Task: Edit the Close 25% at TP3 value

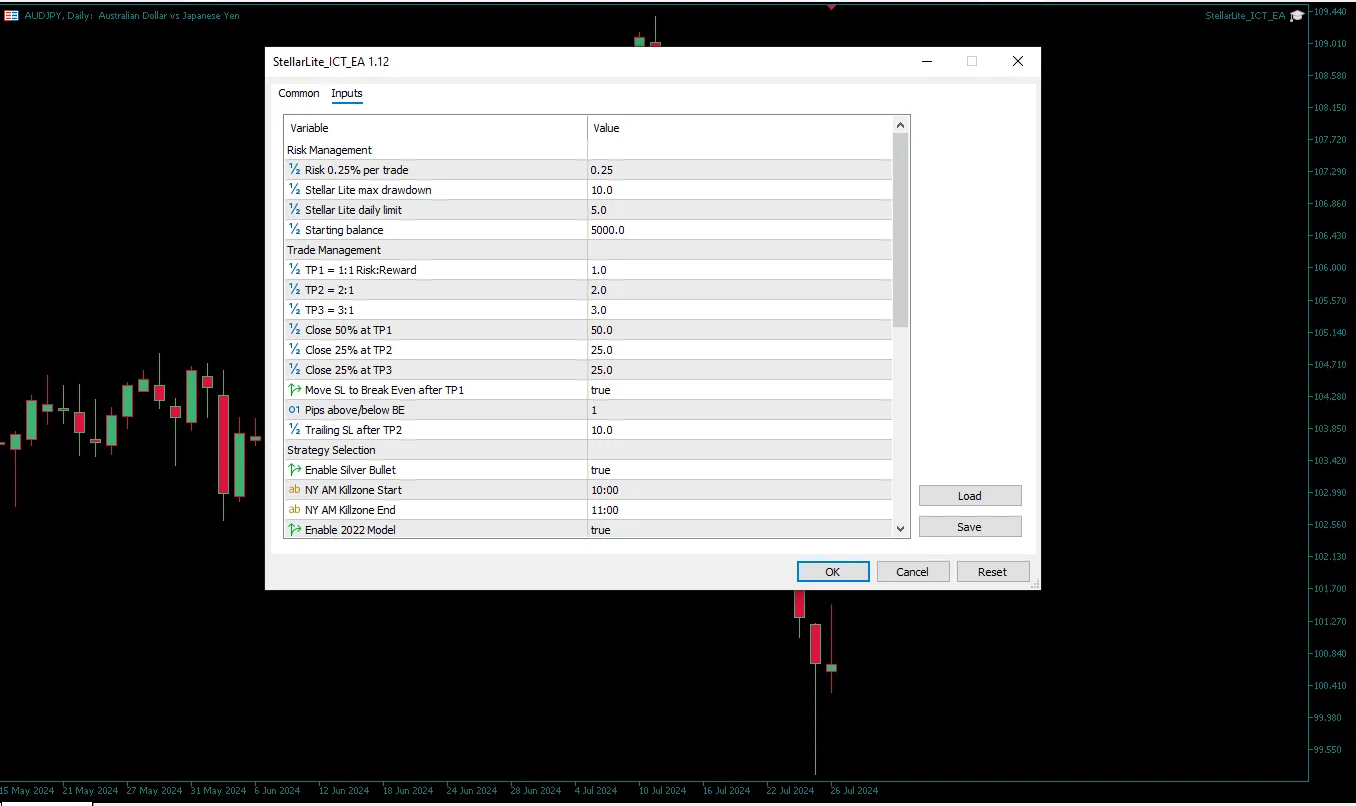Action: 740,370
